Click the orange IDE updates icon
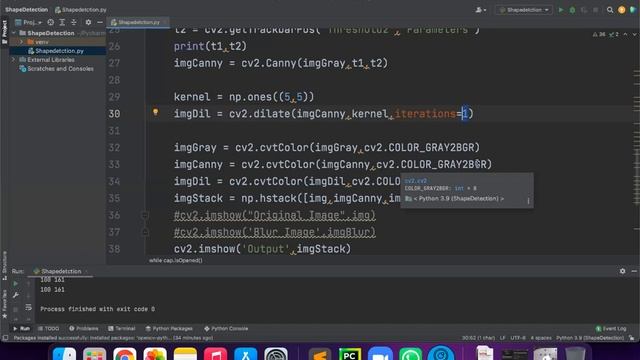The height and width of the screenshot is (360, 640). [x=622, y=10]
